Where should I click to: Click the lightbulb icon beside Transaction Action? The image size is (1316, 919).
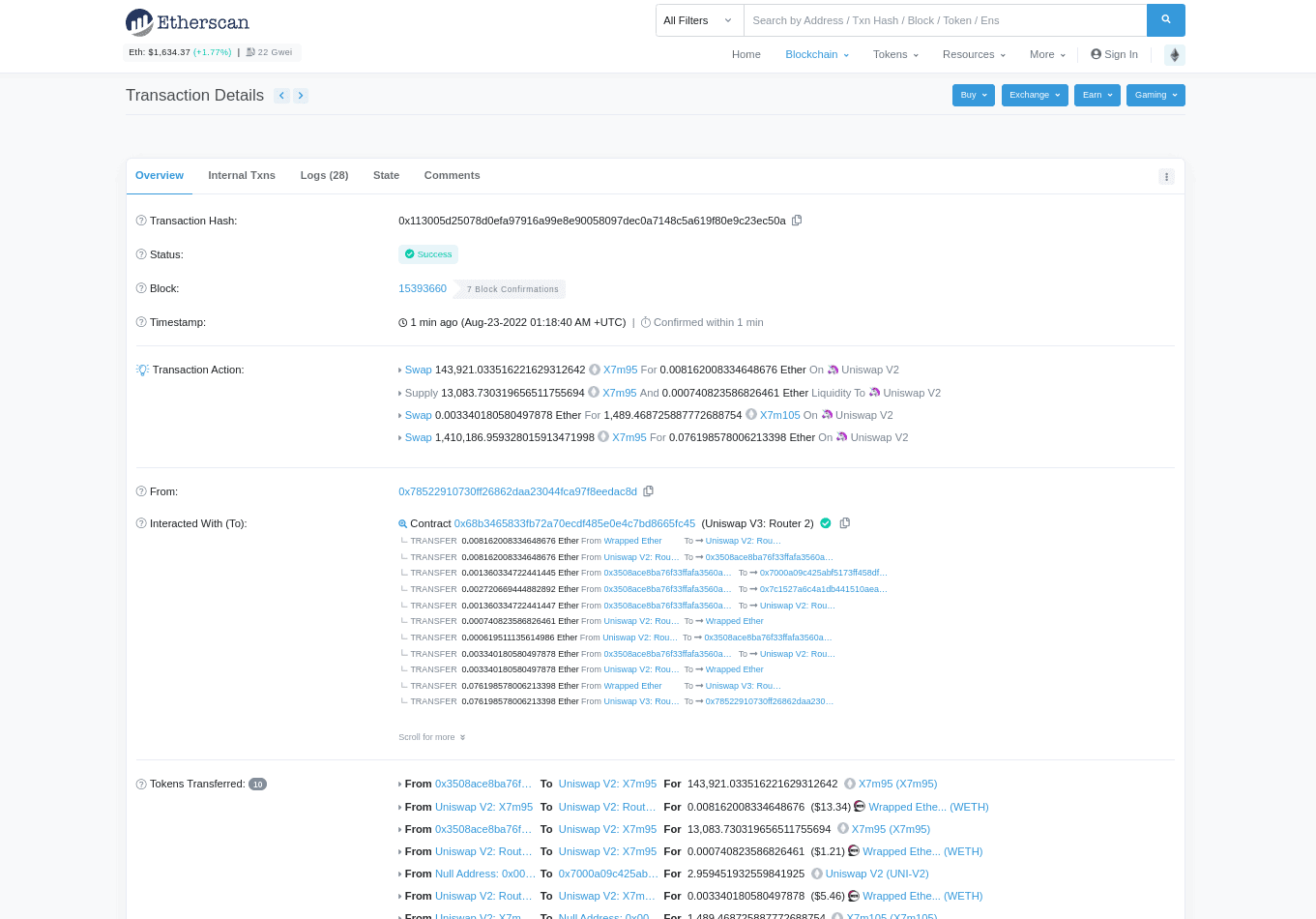(142, 370)
